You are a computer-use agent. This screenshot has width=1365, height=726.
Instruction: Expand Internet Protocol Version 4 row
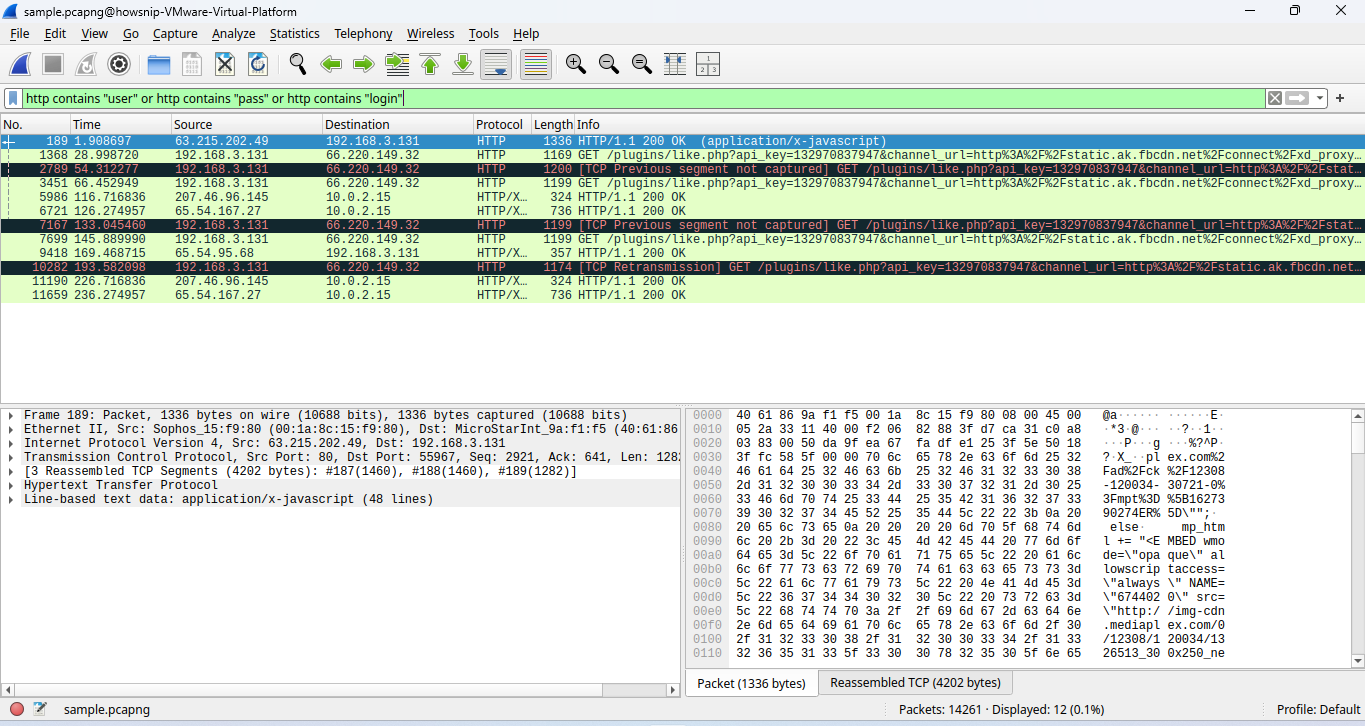click(11, 443)
